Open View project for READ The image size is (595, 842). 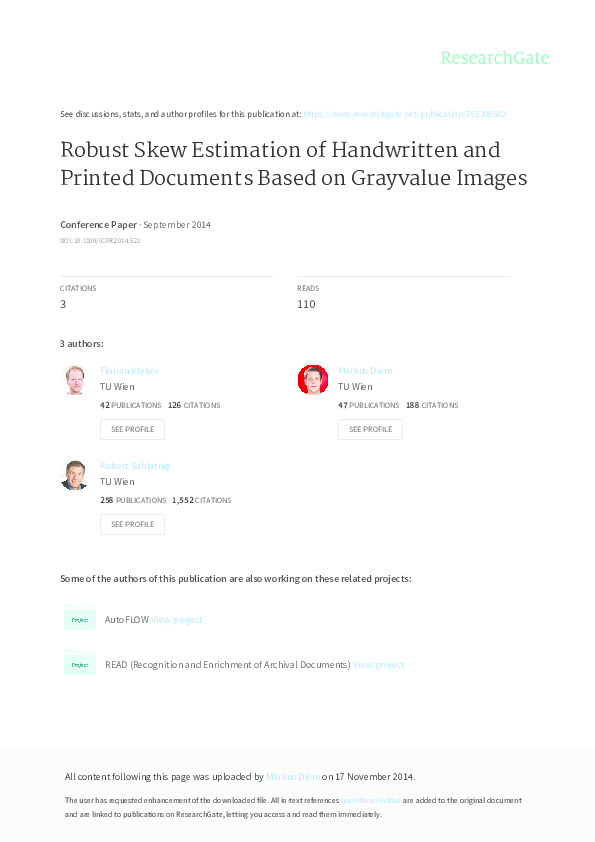[x=378, y=664]
